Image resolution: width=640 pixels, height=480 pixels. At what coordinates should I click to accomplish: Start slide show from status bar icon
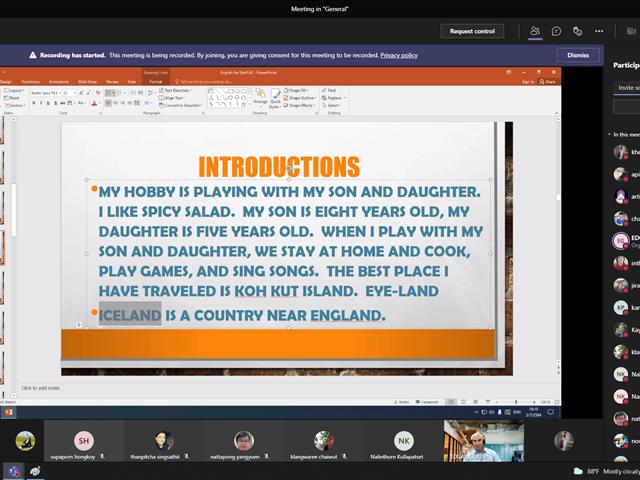coord(488,402)
